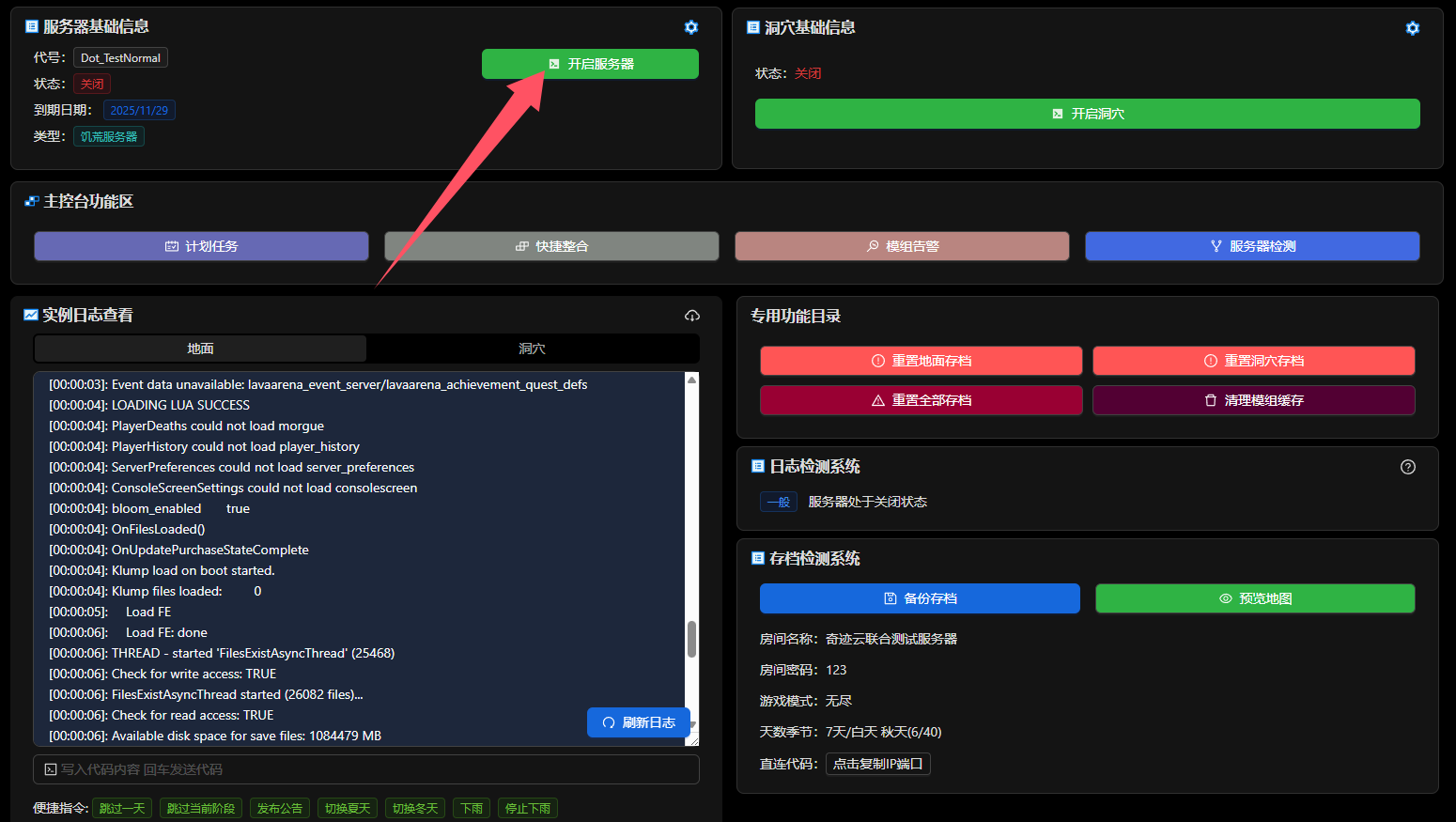Click the red 关闭 server status tag

92,84
